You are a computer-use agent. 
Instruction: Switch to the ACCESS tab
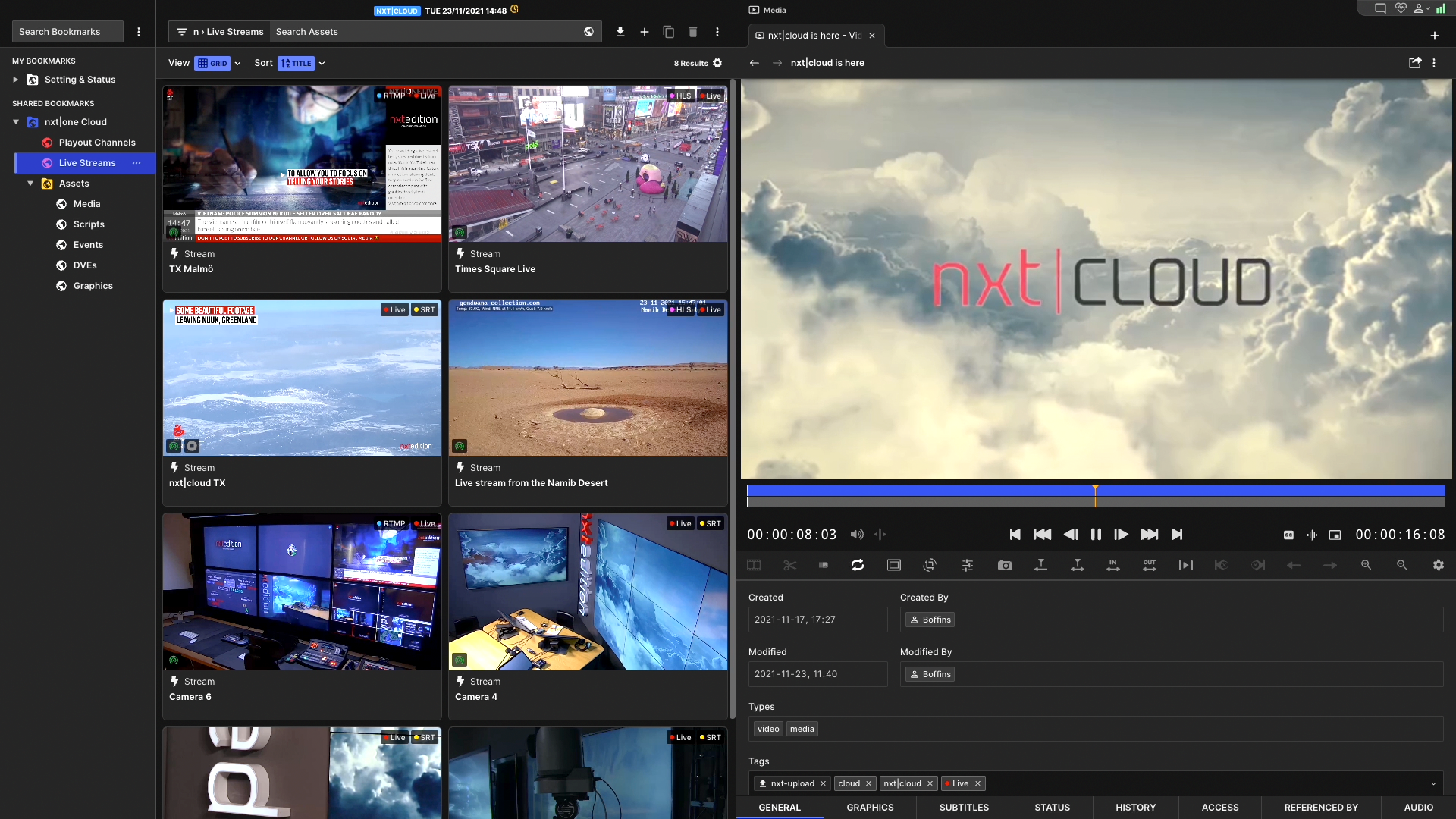(x=1220, y=808)
